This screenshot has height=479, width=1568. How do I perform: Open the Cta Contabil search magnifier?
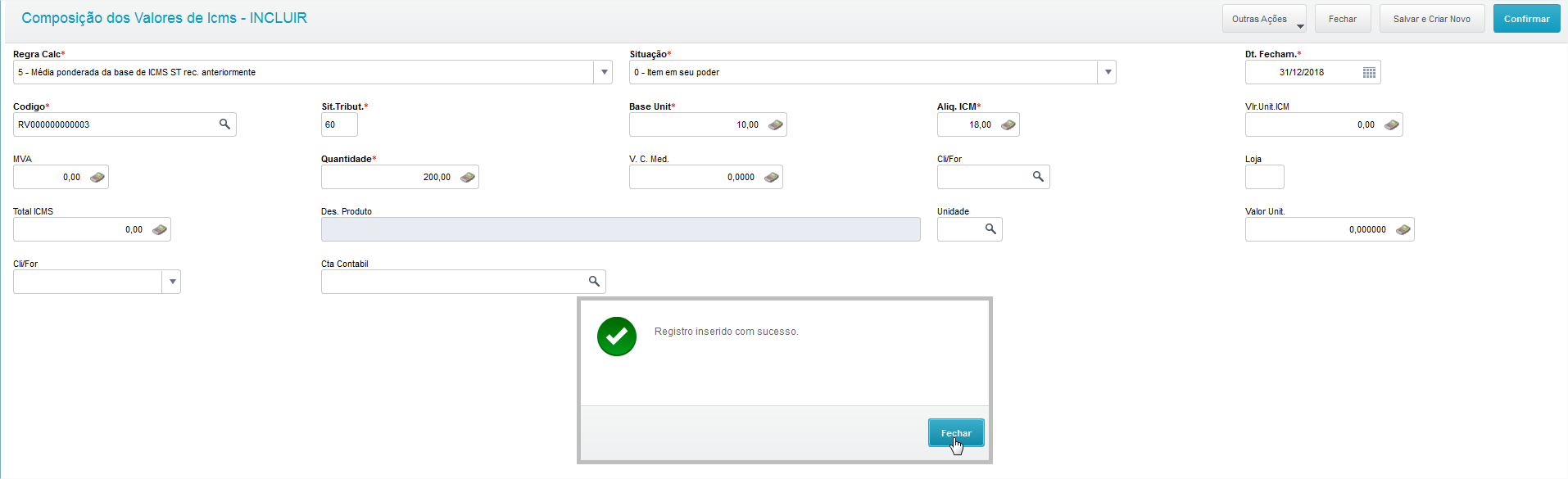tap(594, 282)
